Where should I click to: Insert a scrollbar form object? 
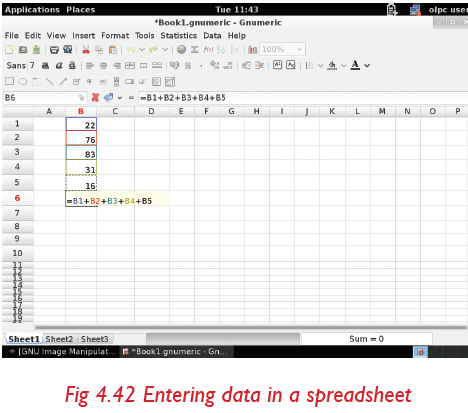[116, 82]
